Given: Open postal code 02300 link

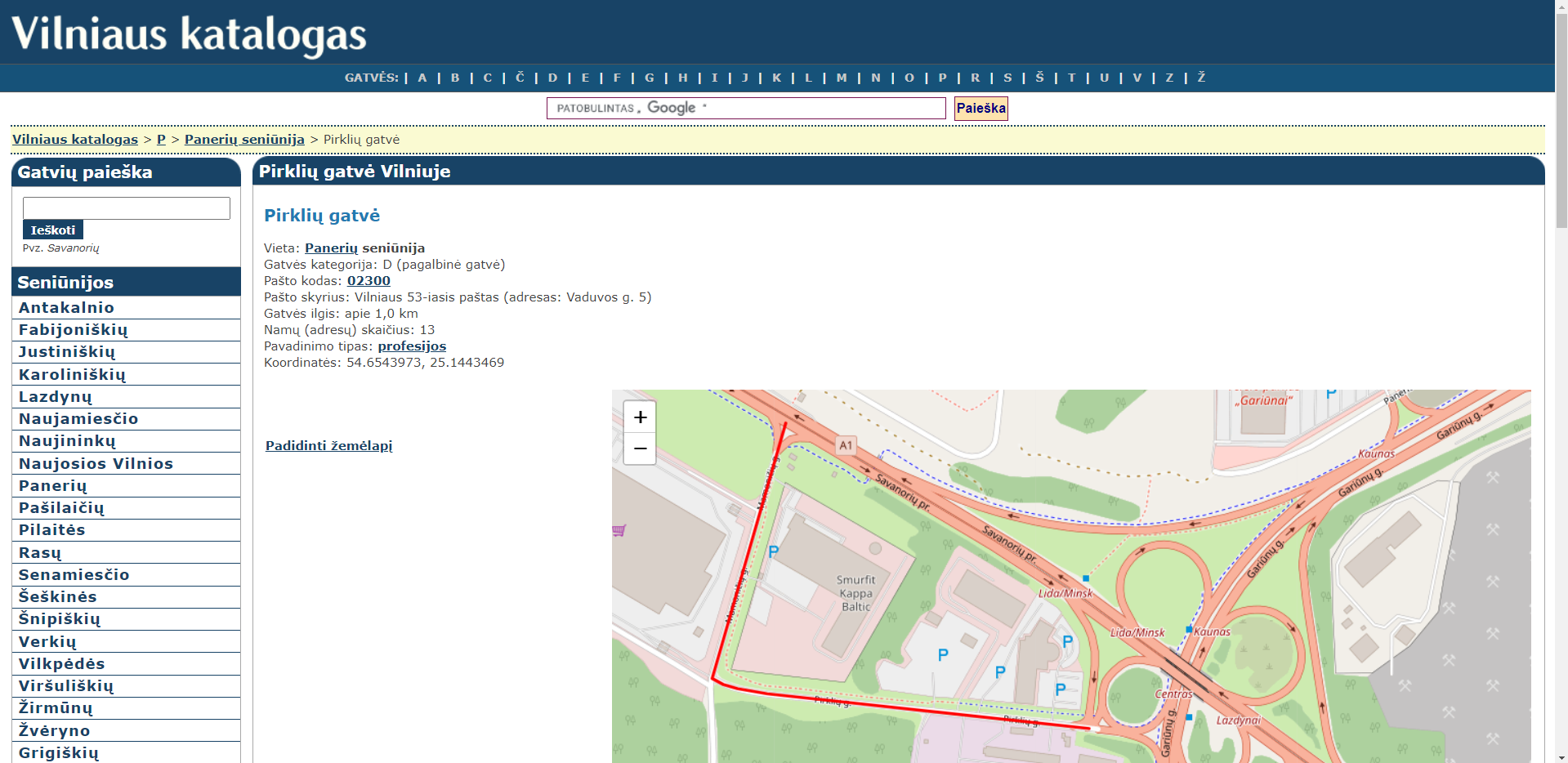Looking at the screenshot, I should coord(369,281).
